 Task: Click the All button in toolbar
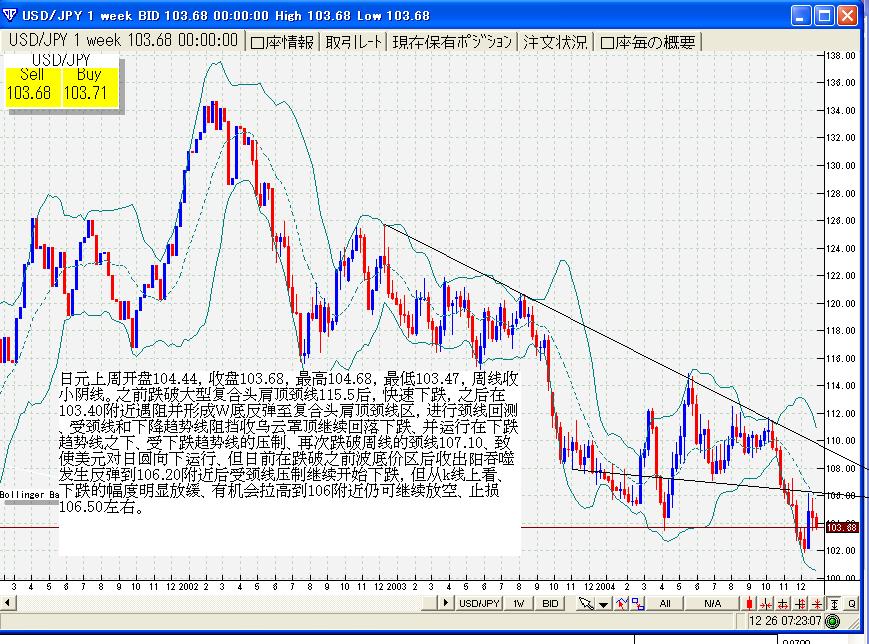tap(665, 604)
